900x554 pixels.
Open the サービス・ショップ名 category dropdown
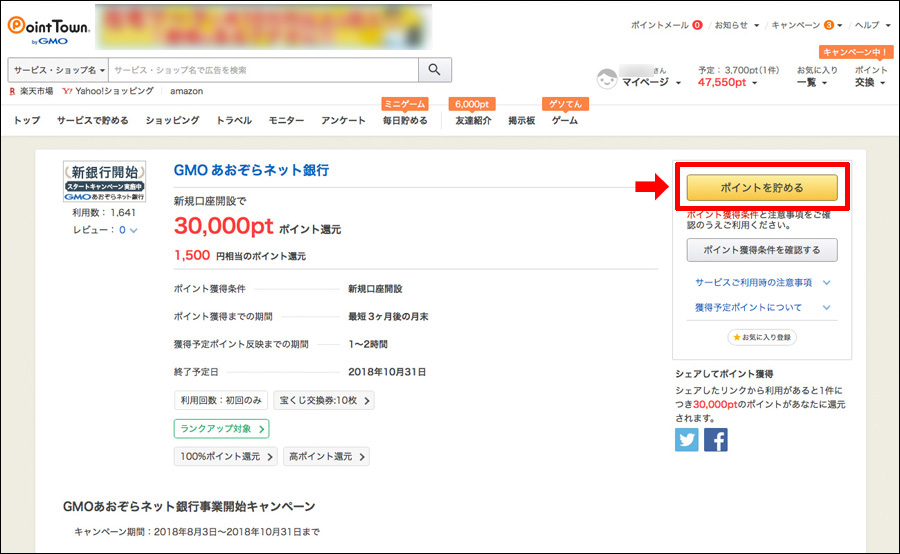(x=58, y=70)
